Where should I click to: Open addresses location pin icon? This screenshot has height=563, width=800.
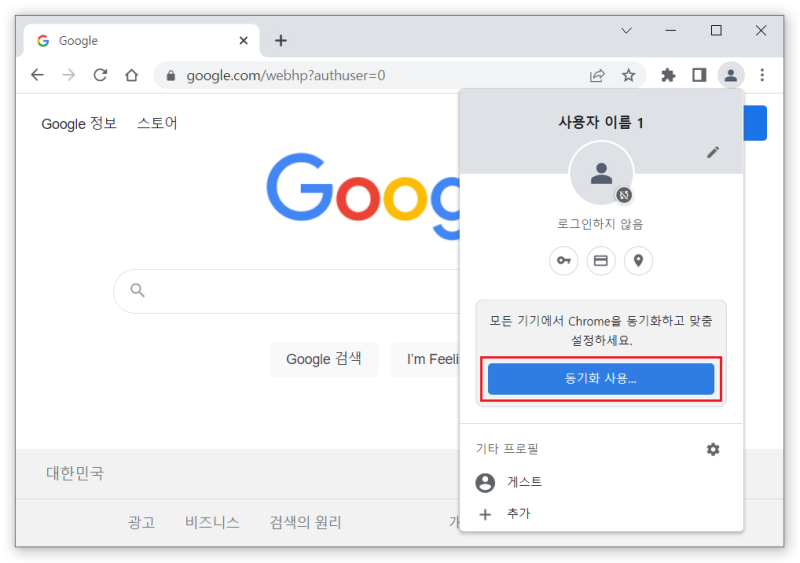[x=638, y=261]
